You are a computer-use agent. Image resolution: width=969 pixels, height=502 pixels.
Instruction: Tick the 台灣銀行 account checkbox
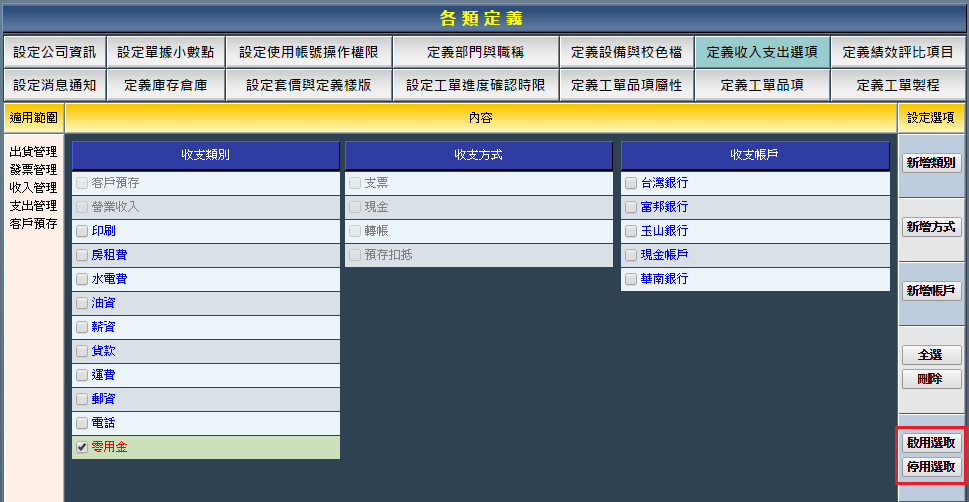click(x=631, y=183)
